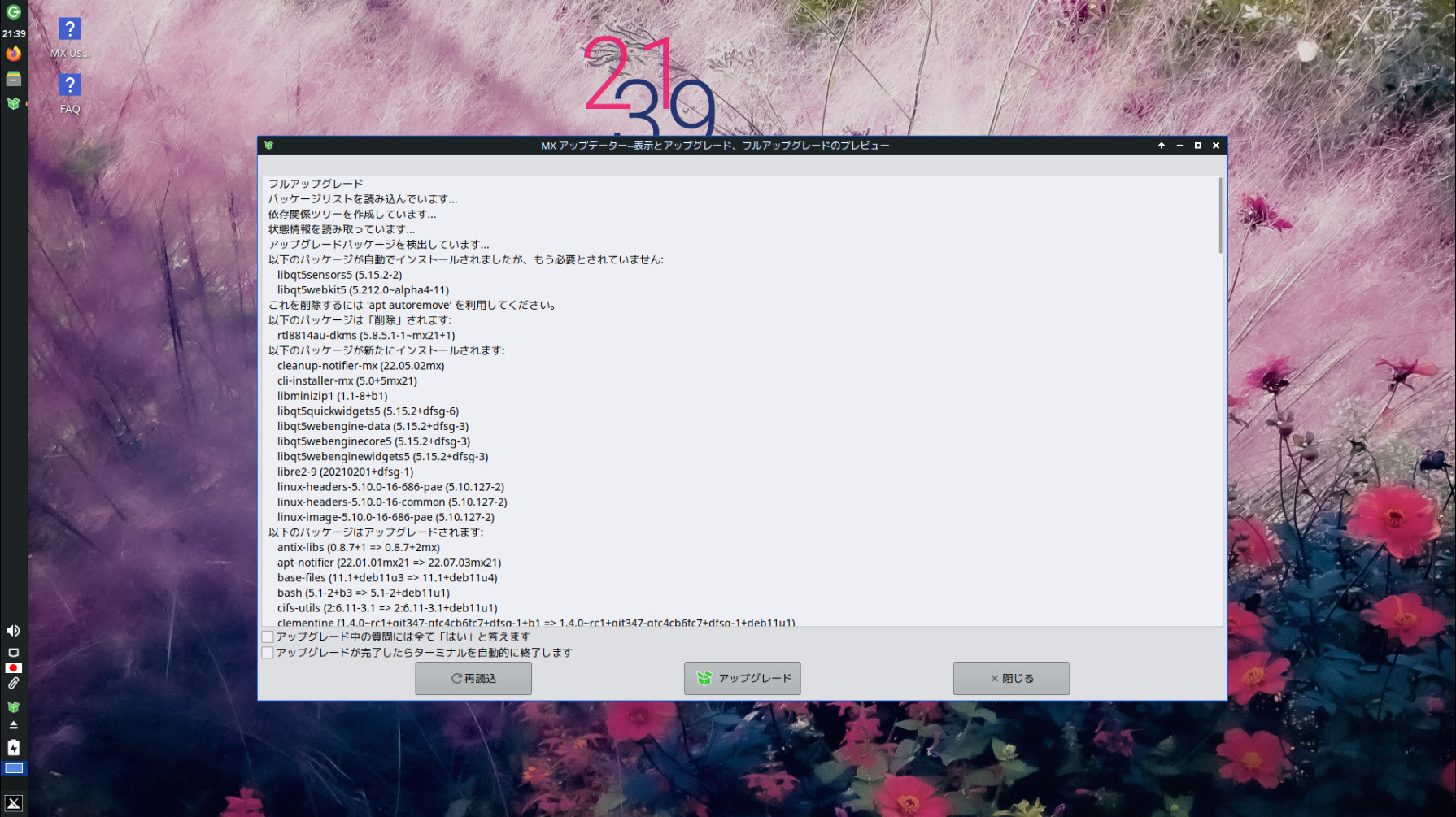The width and height of the screenshot is (1456, 817).
Task: Click the libqt5quickwidgets5 package line
Action: tap(368, 411)
